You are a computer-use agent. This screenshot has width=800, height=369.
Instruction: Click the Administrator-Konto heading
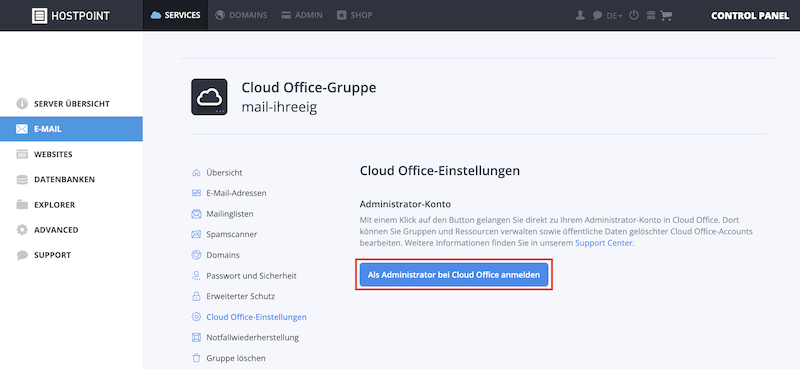pos(405,204)
